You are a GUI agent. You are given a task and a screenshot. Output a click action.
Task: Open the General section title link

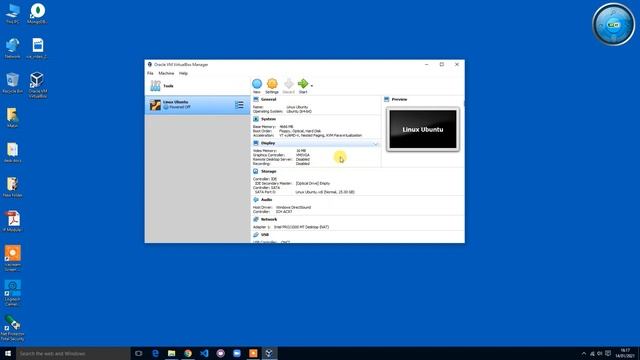pyautogui.click(x=269, y=99)
